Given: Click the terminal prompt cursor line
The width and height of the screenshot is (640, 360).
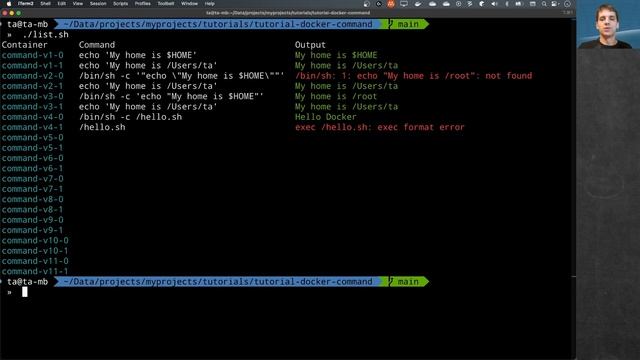Looking at the screenshot, I should (24, 291).
